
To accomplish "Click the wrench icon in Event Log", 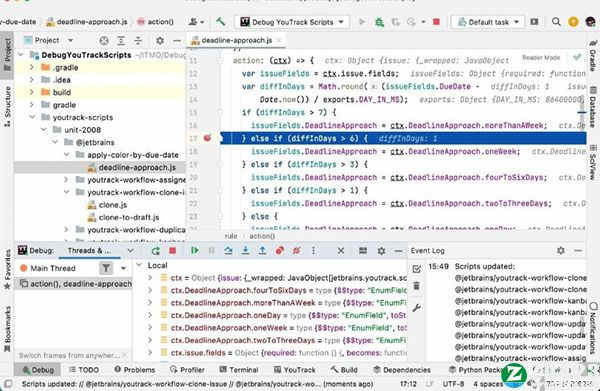I will [x=417, y=307].
